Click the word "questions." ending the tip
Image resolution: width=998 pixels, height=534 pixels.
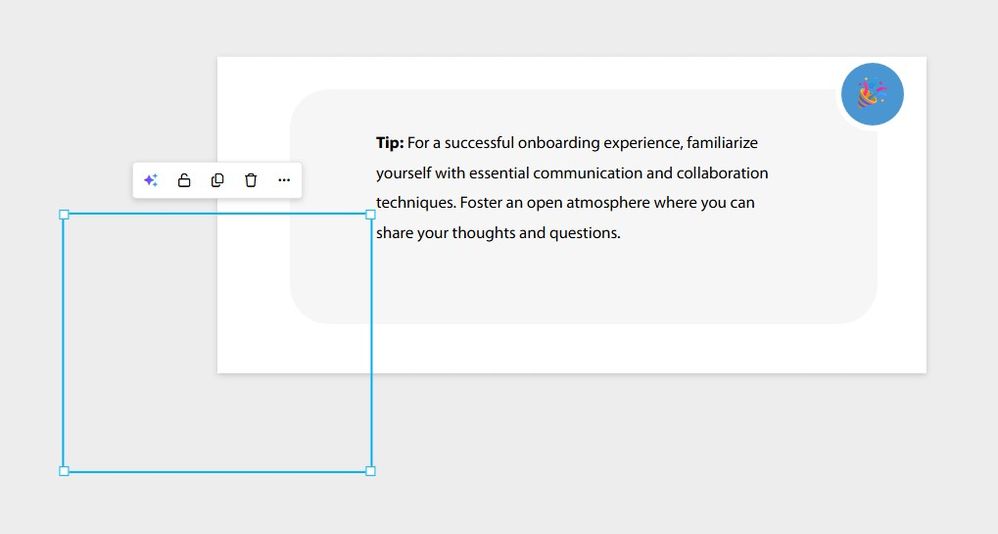[585, 233]
